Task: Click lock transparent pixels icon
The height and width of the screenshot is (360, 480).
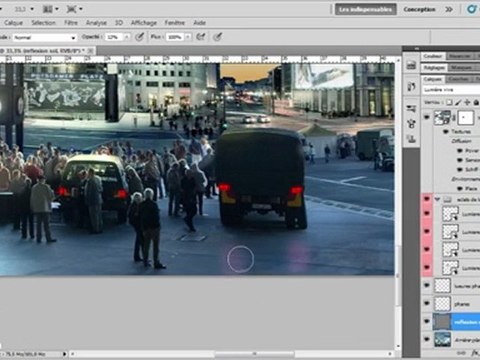Action: (449, 102)
